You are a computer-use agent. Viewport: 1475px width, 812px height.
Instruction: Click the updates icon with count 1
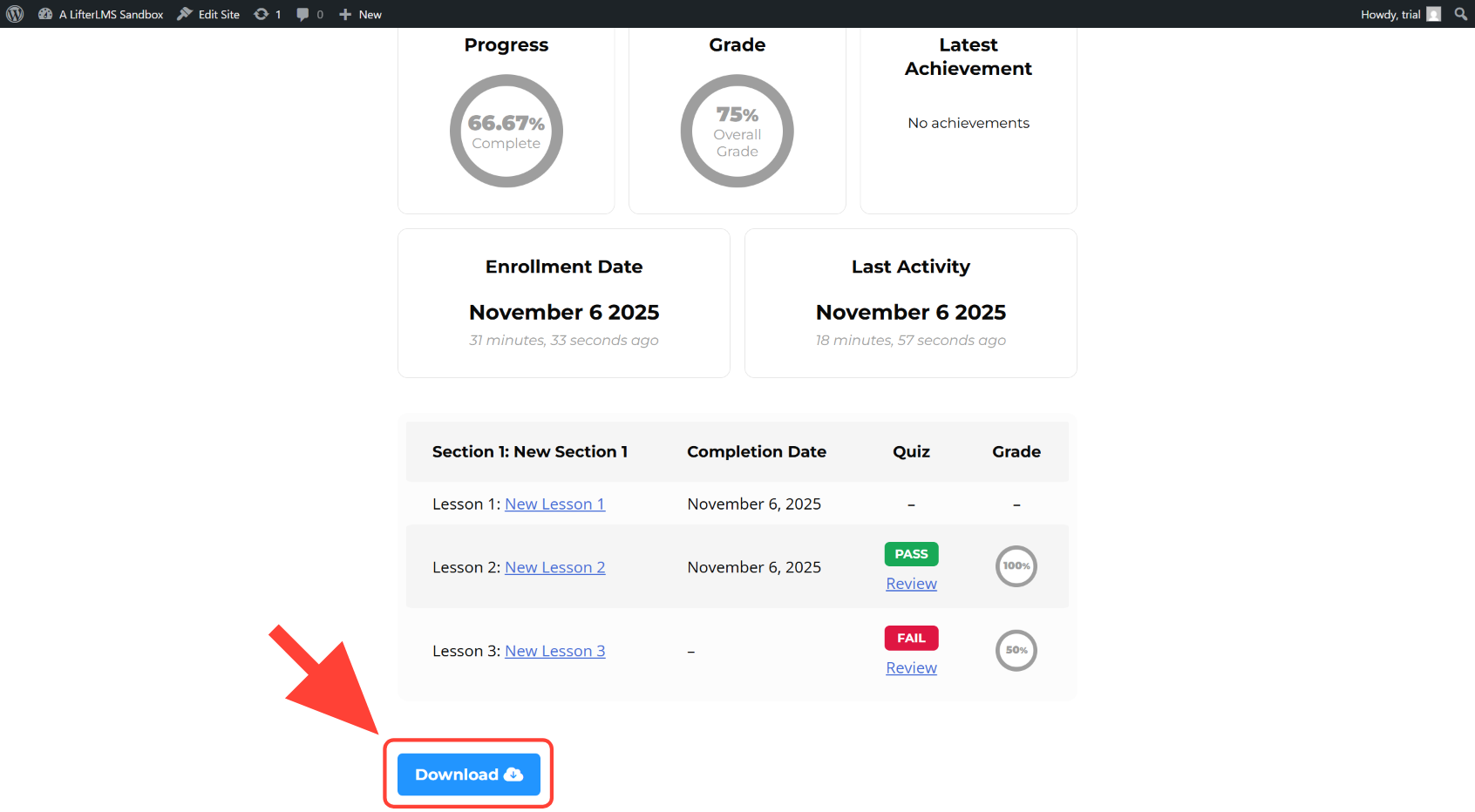coord(267,14)
